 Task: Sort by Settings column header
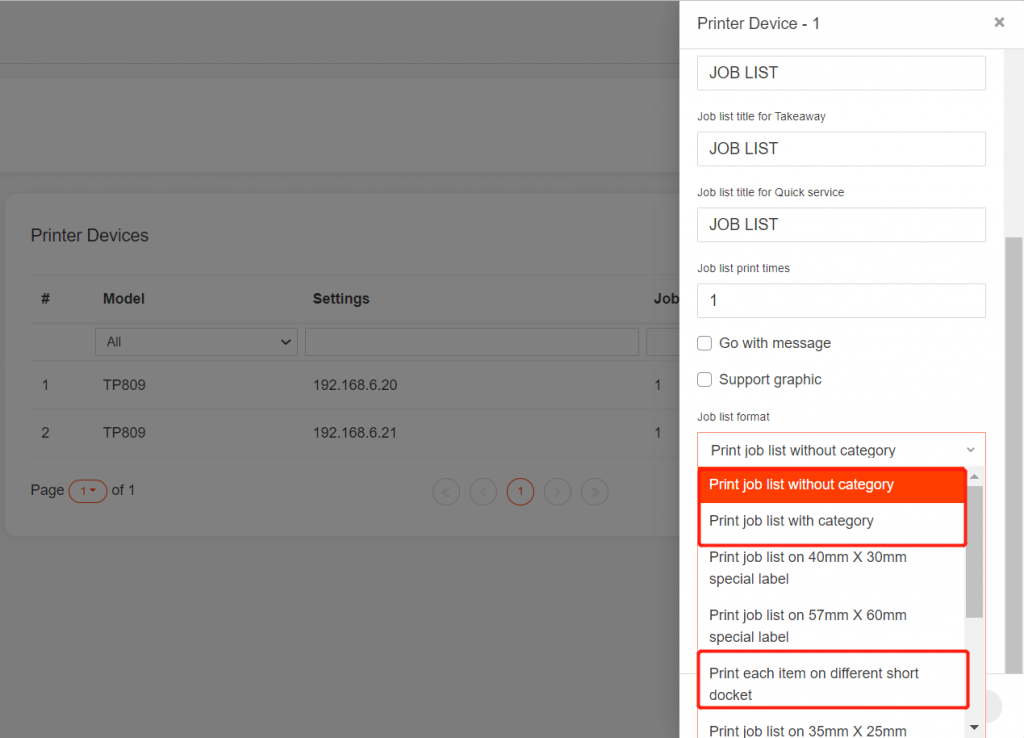point(341,298)
